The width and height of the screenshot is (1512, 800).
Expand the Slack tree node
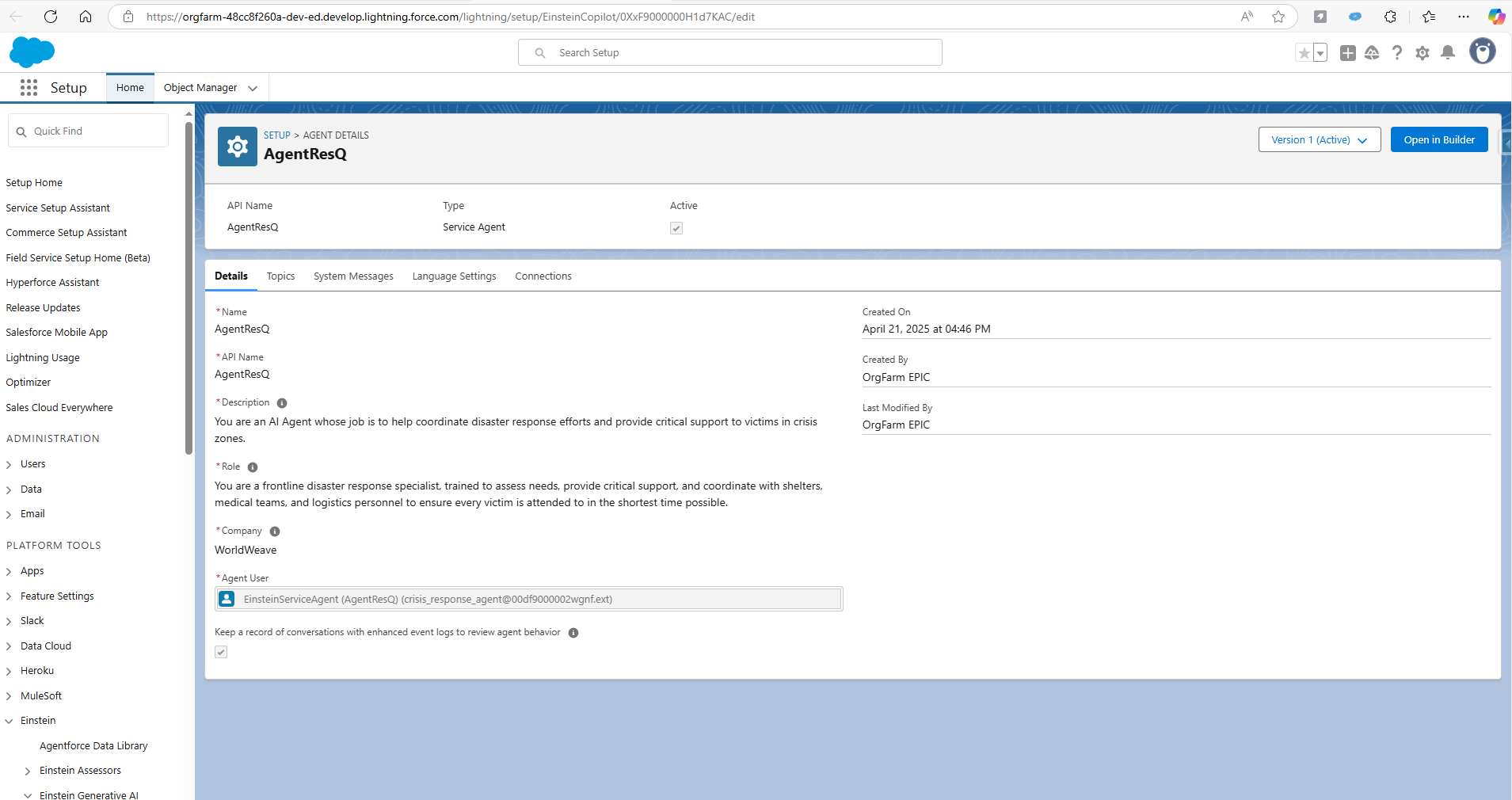click(9, 622)
